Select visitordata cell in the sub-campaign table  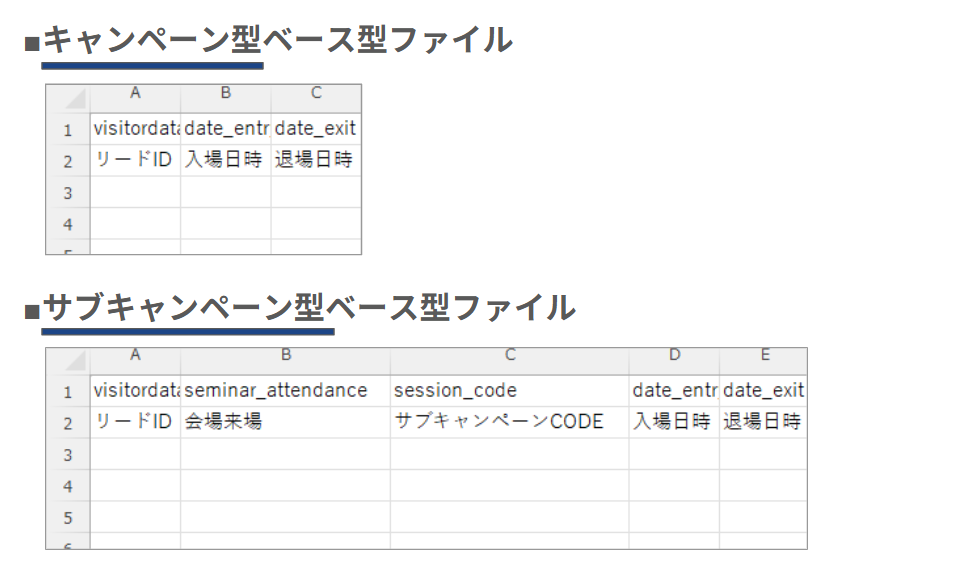[135, 390]
